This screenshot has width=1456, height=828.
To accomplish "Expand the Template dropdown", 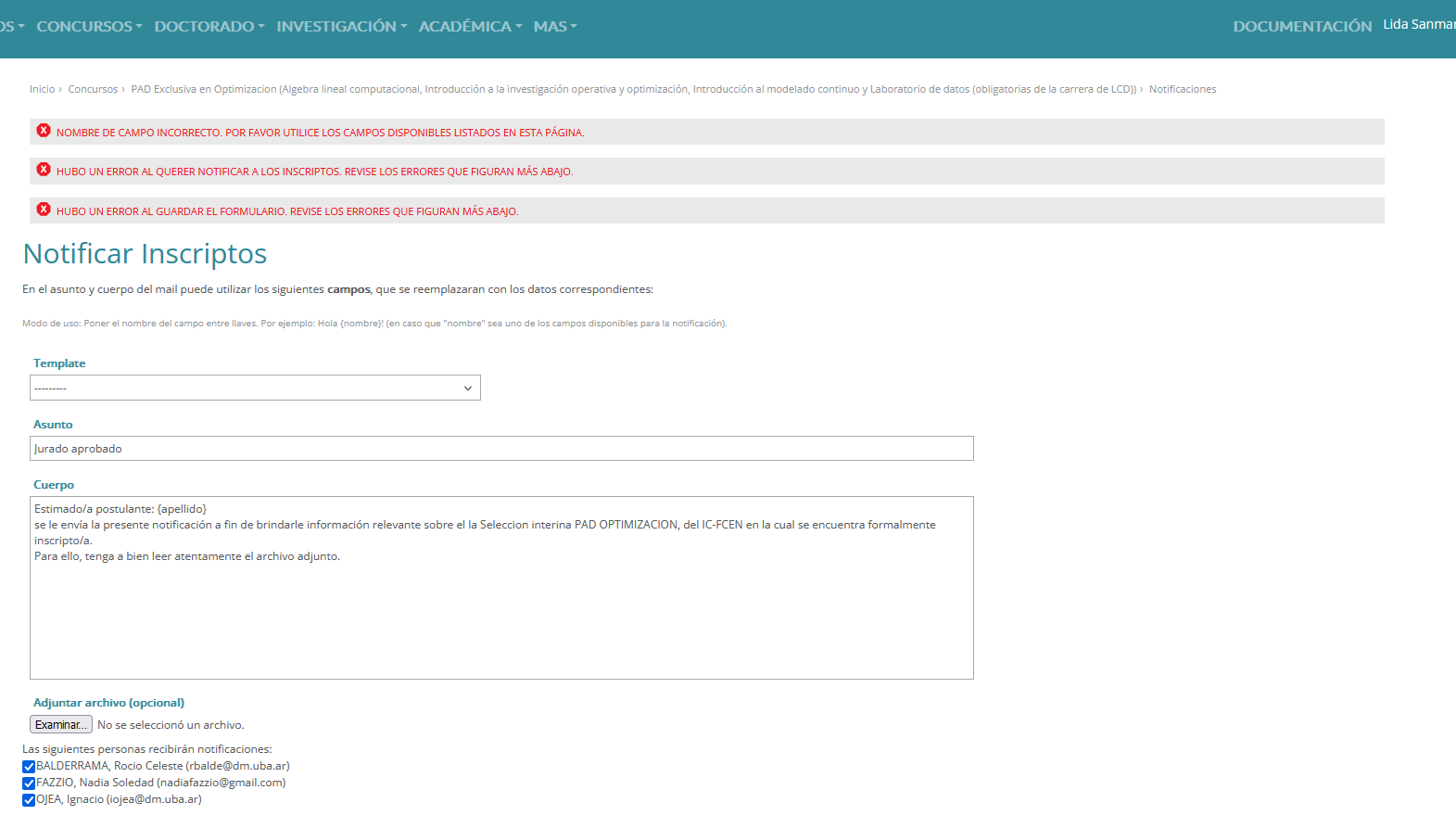I will coord(255,388).
